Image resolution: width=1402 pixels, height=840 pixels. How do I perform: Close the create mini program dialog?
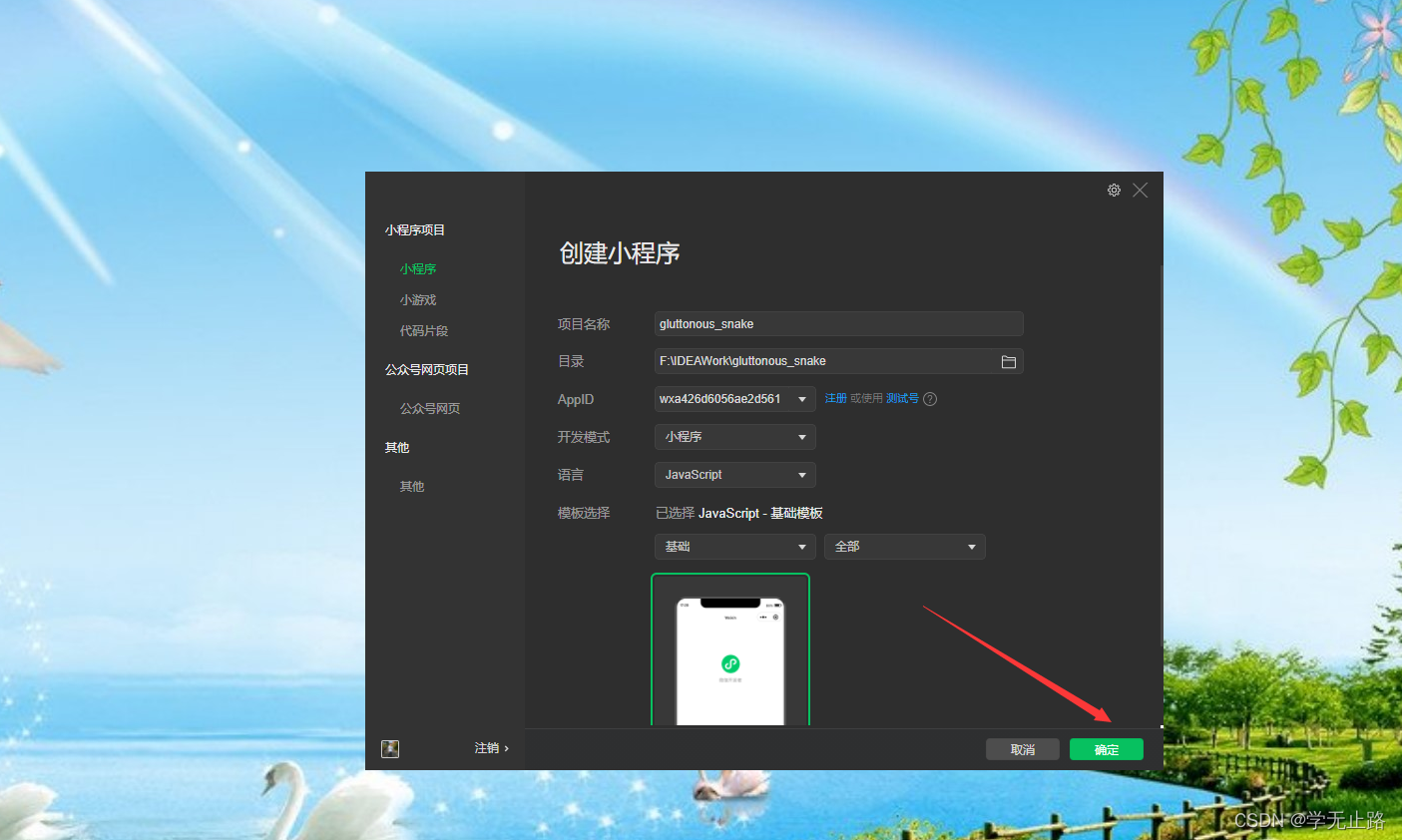1140,191
